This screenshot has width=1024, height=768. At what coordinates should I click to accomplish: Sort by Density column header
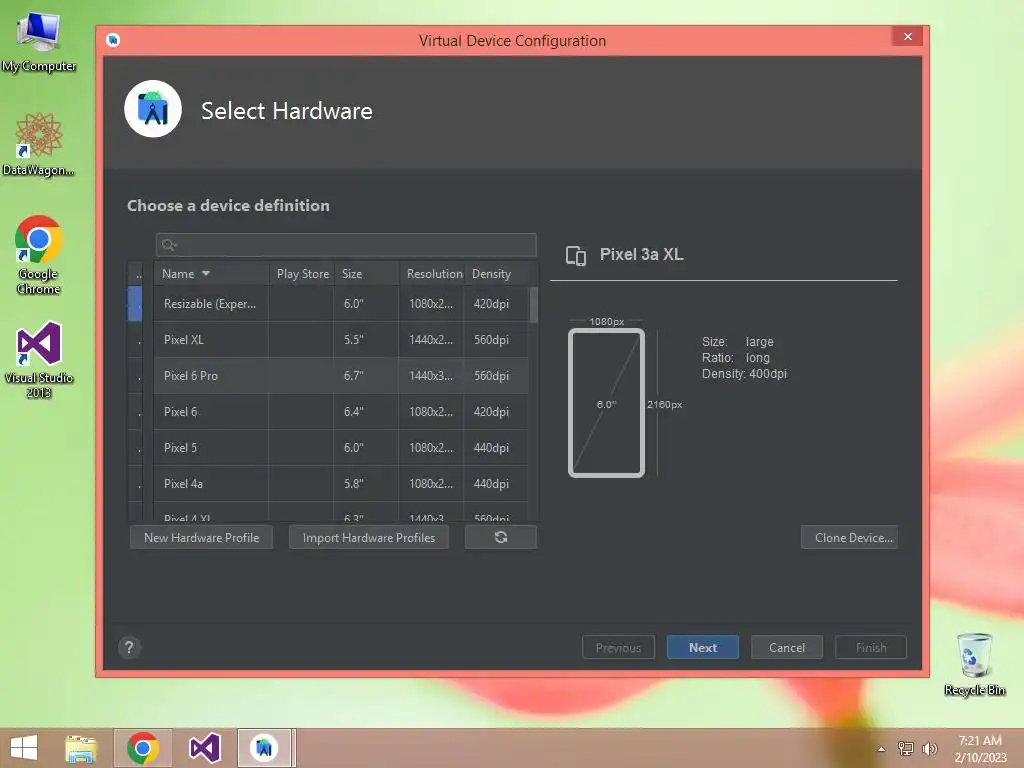(496, 274)
